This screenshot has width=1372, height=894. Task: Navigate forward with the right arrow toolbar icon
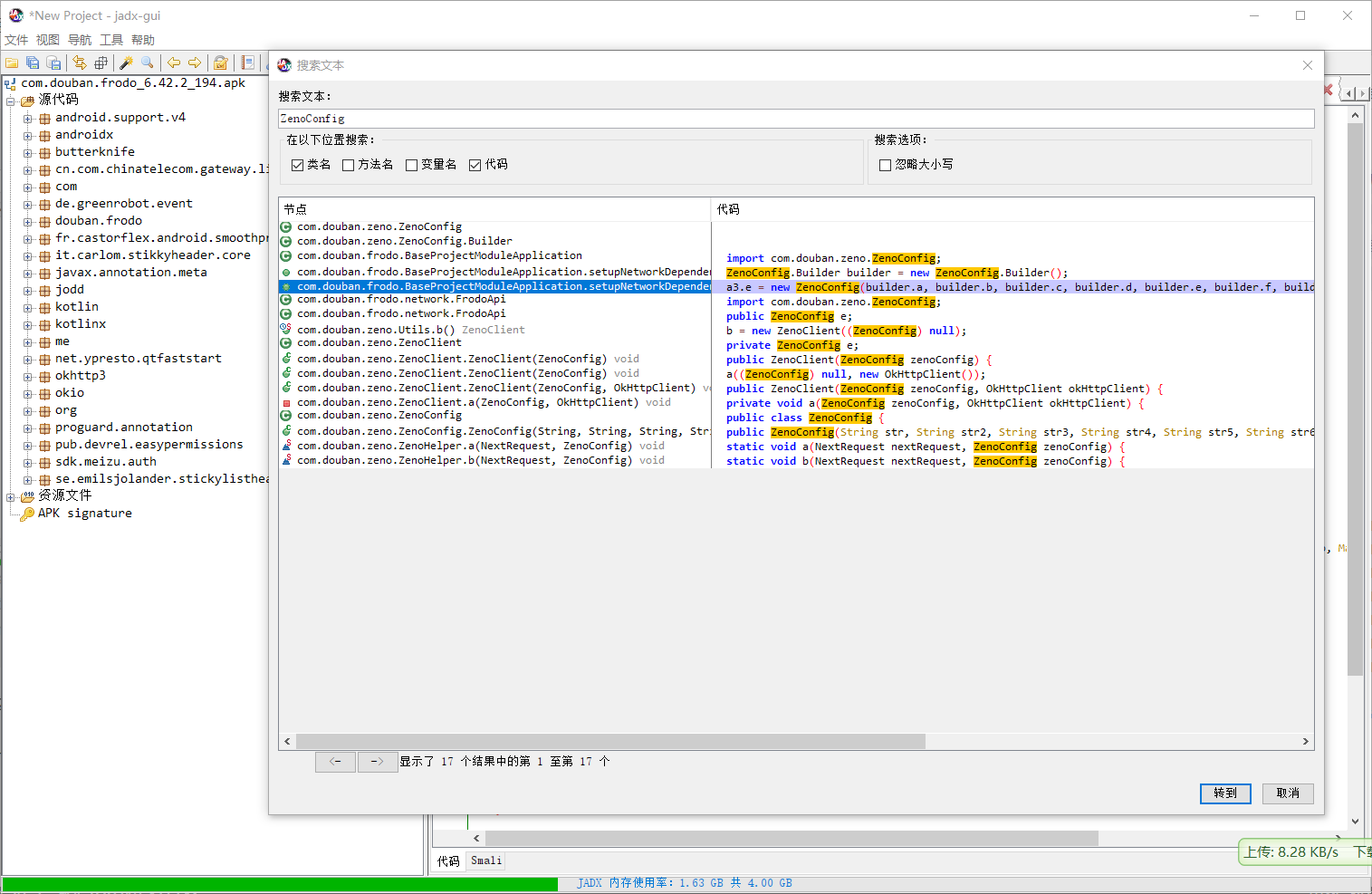coord(194,62)
